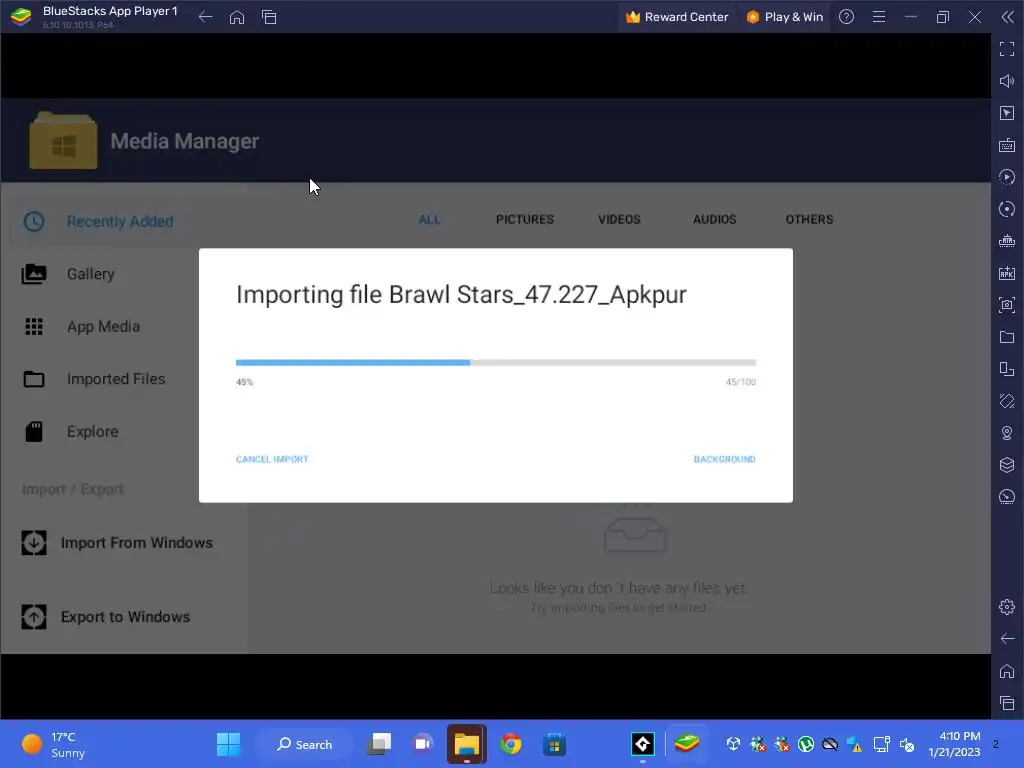Click Import From Windows
Screen dimensions: 1024x768
117,543
